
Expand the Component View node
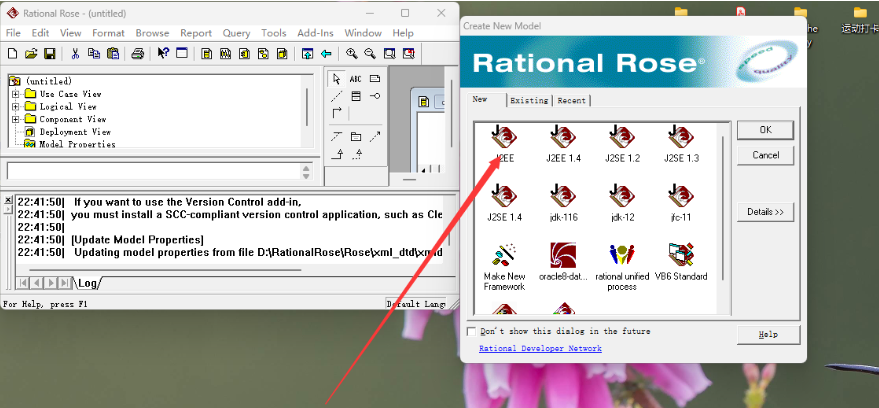[15, 119]
